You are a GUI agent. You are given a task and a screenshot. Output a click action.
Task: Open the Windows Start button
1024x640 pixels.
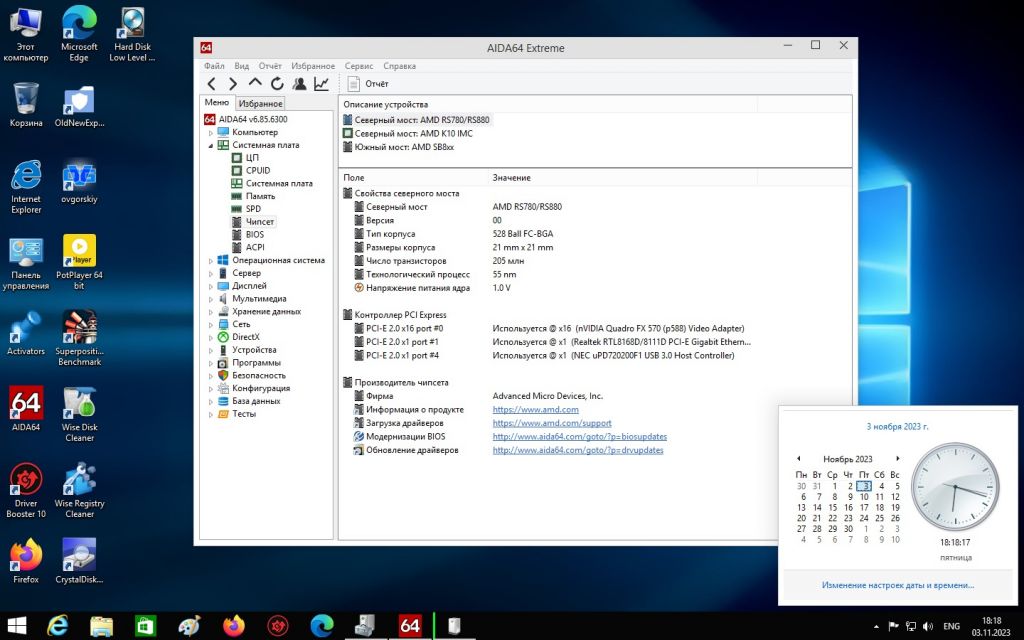16,626
